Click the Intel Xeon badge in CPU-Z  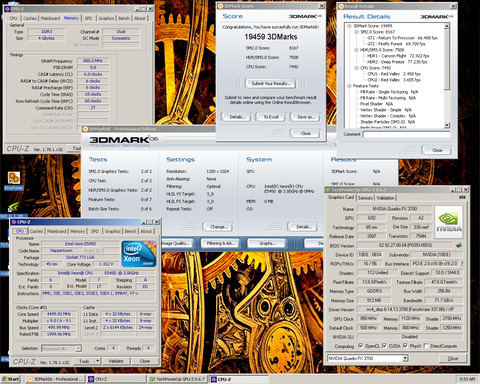[139, 254]
